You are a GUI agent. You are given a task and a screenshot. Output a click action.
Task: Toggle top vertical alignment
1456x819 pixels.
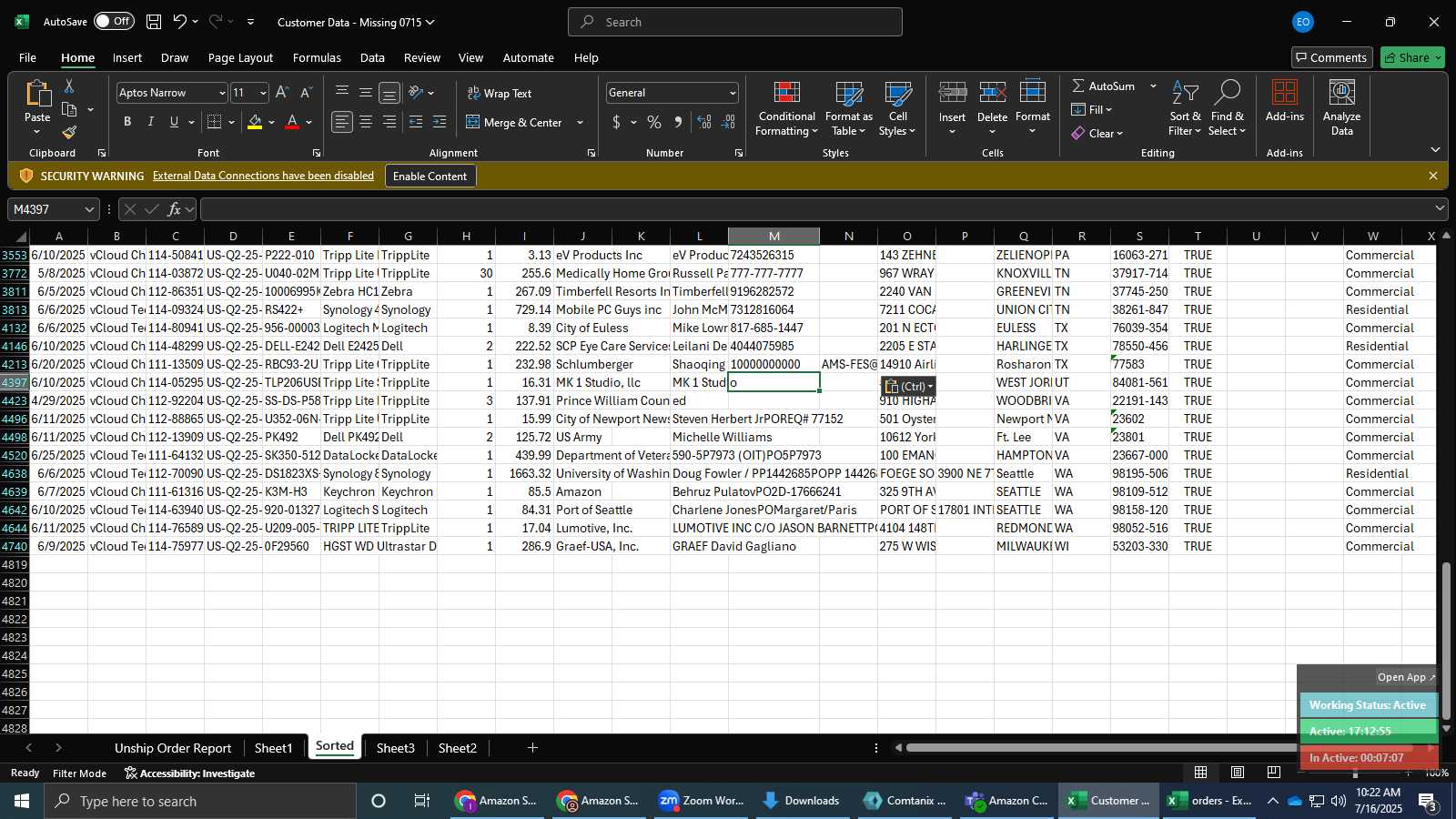342,93
